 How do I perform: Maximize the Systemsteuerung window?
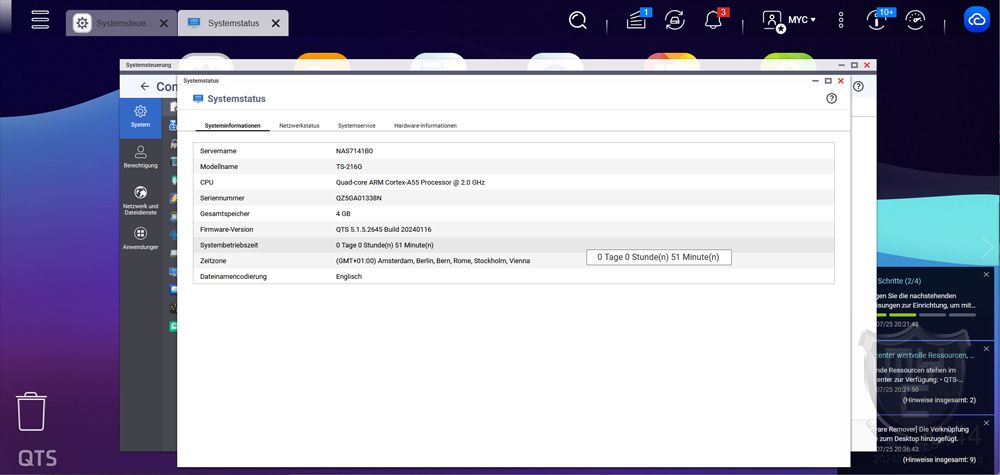tap(855, 65)
